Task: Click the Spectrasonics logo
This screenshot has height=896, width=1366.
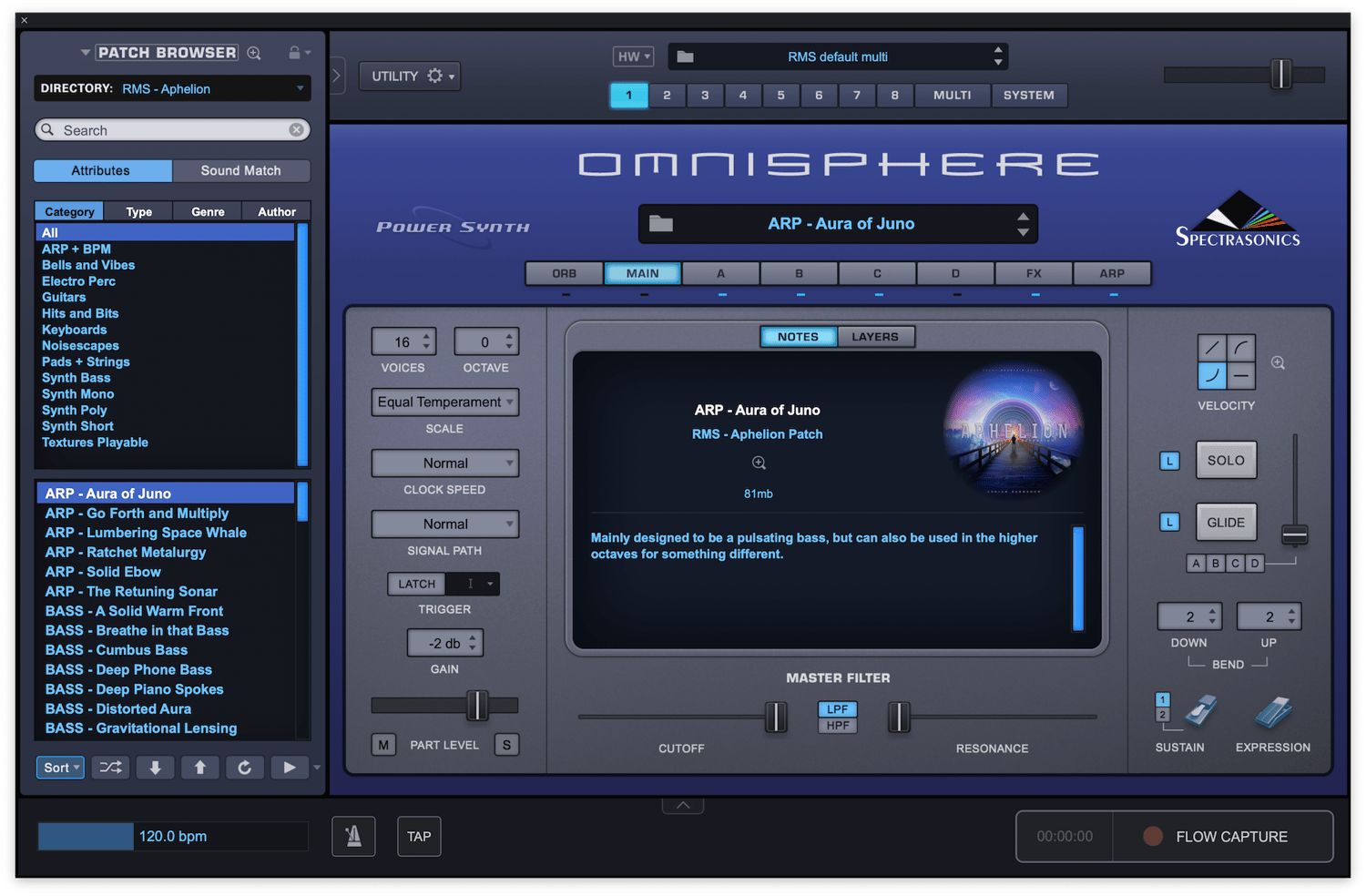Action: tap(1238, 219)
